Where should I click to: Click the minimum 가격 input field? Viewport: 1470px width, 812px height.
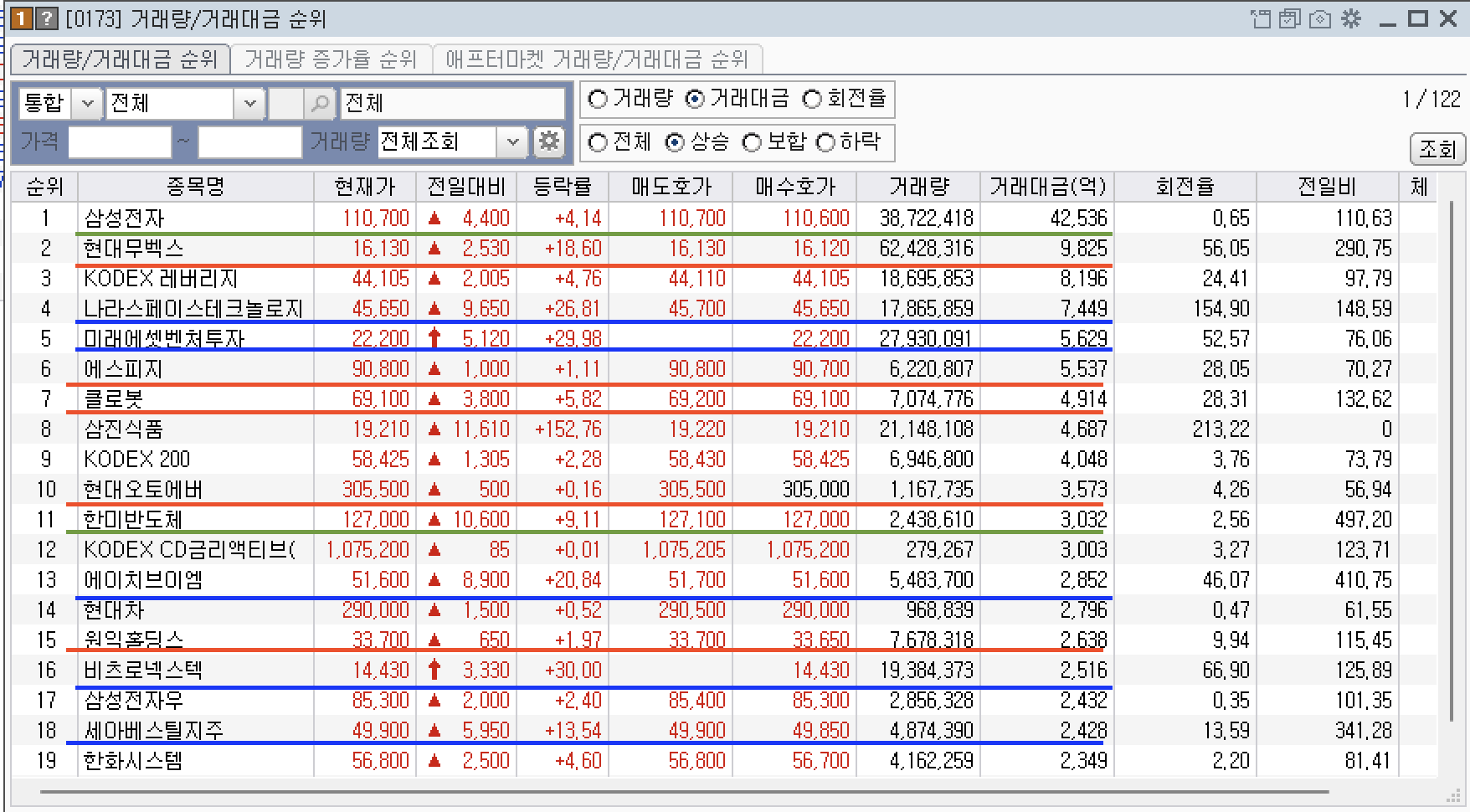tap(120, 141)
